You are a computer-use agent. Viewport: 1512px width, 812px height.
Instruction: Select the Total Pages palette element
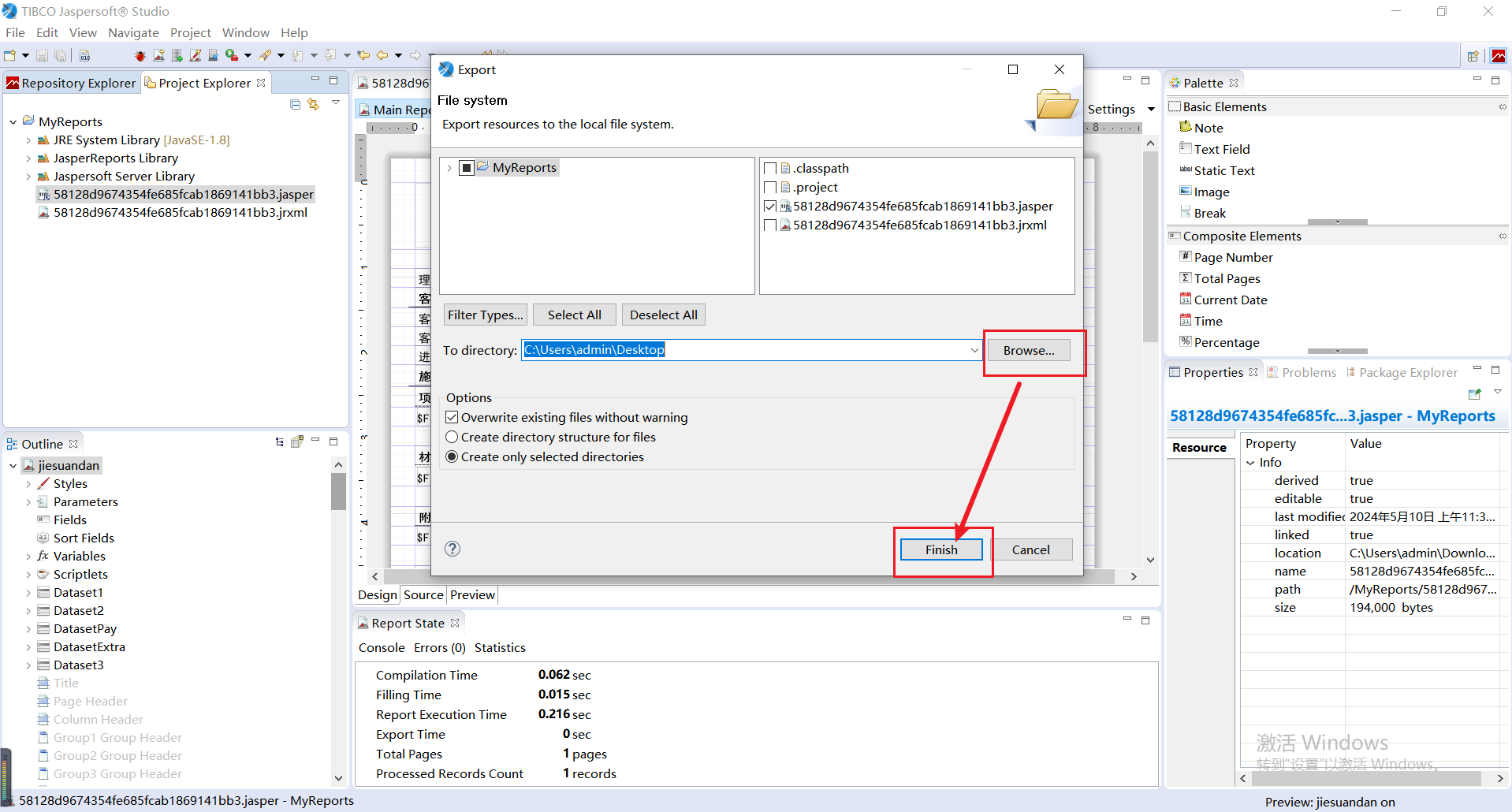[1220, 278]
